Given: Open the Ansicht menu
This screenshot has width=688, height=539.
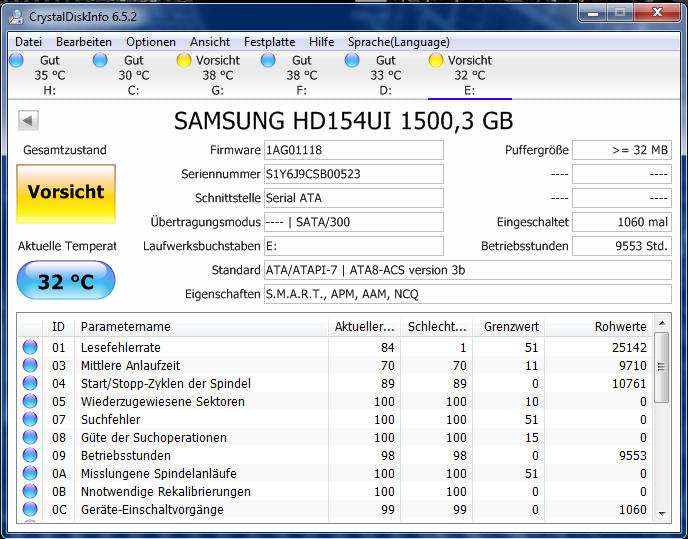Looking at the screenshot, I should tap(210, 42).
